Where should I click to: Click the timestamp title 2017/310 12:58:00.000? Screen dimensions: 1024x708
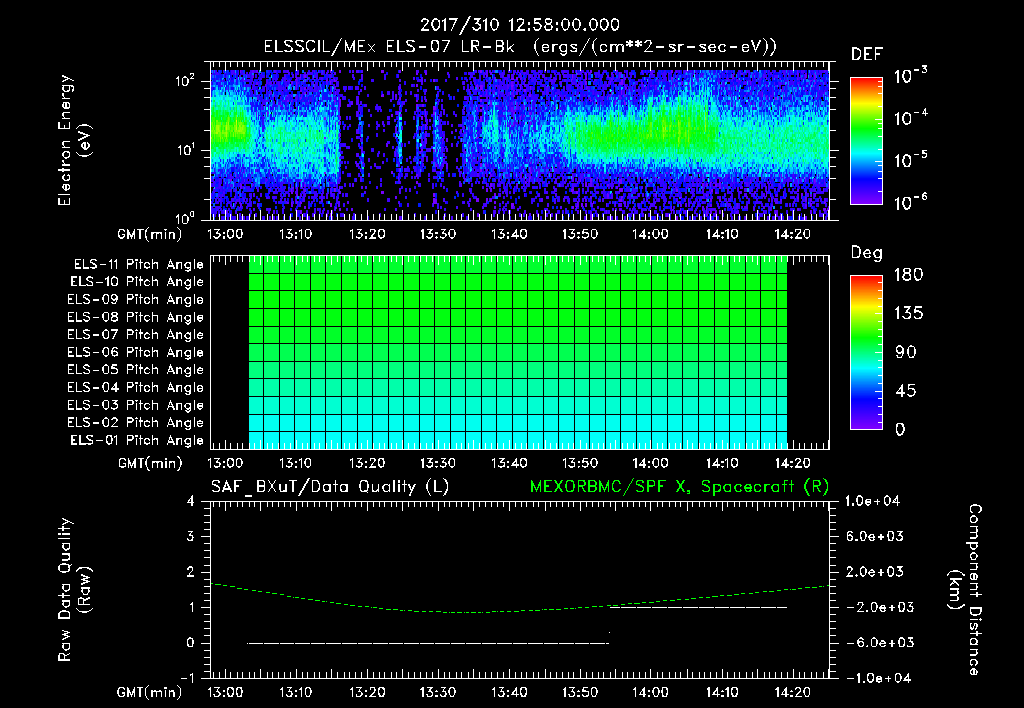[x=519, y=25]
